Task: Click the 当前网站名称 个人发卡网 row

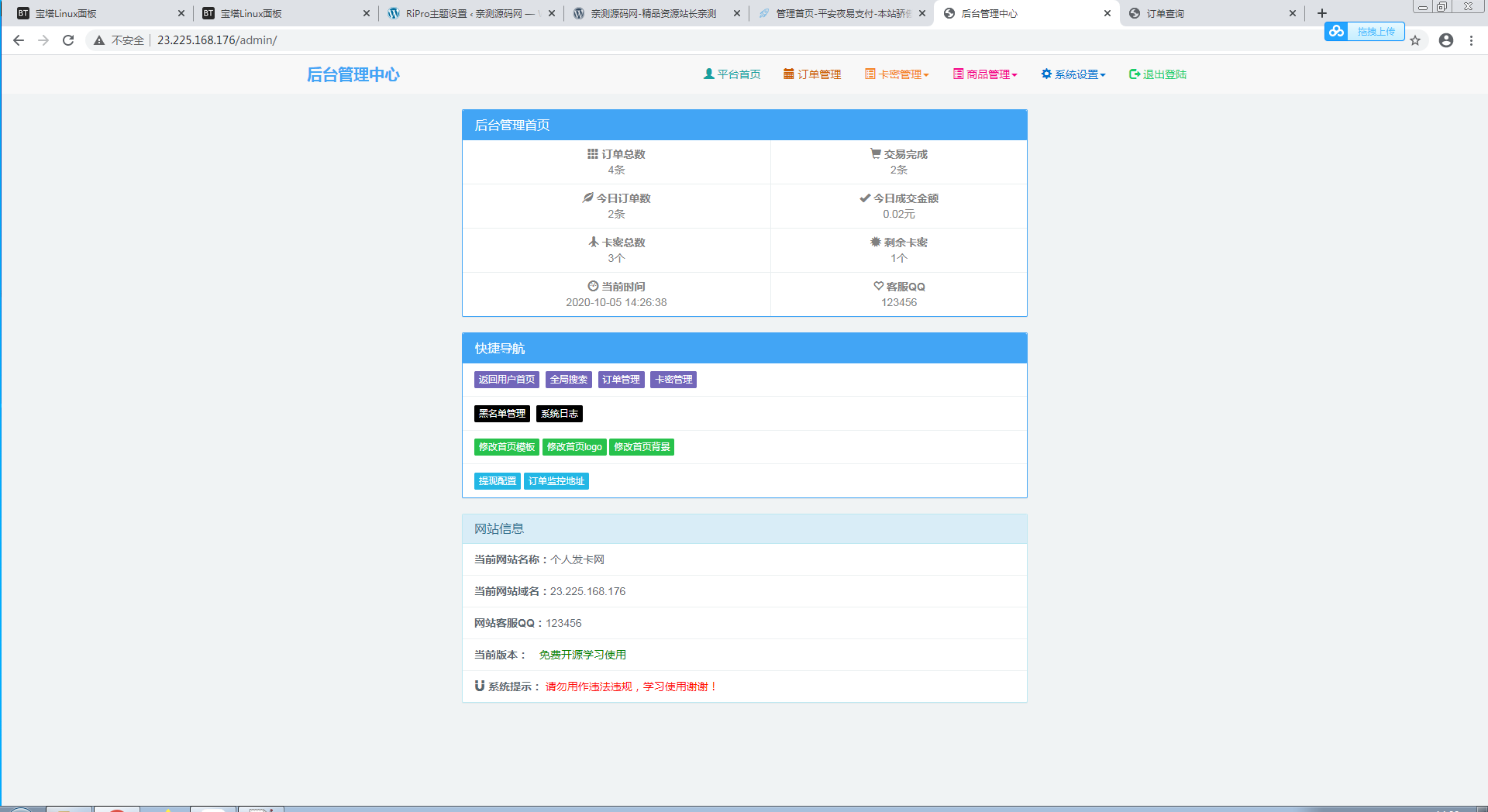Action: (x=745, y=559)
